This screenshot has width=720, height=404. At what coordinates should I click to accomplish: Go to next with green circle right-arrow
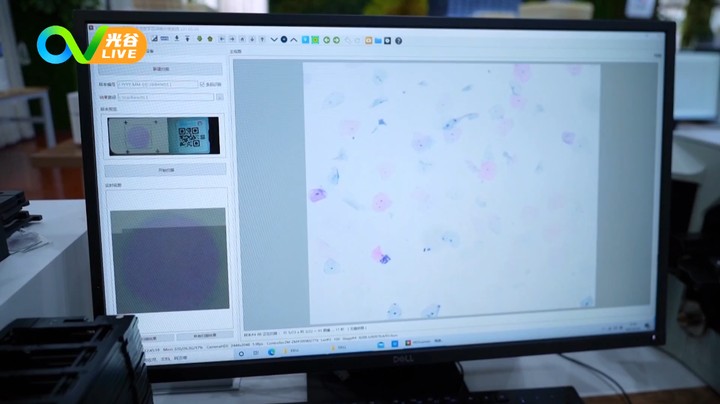[x=337, y=40]
